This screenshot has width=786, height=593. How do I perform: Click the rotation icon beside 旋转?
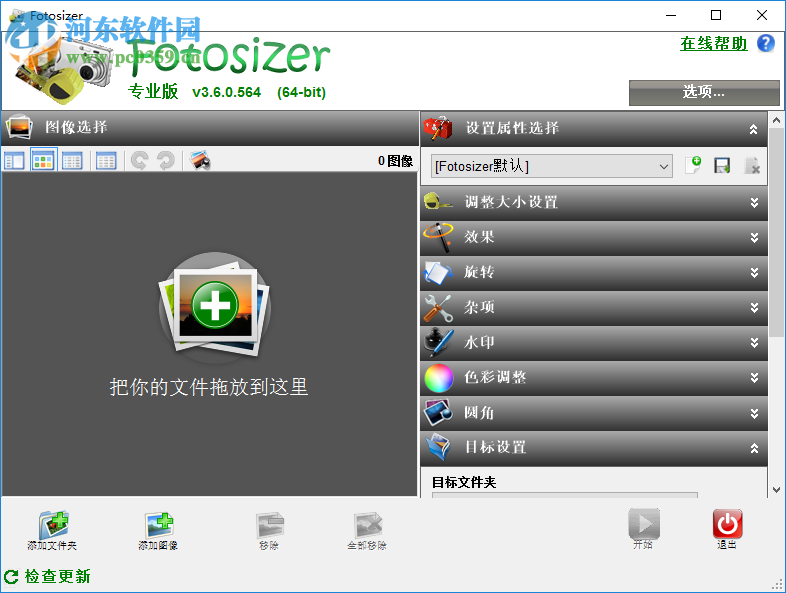point(438,273)
